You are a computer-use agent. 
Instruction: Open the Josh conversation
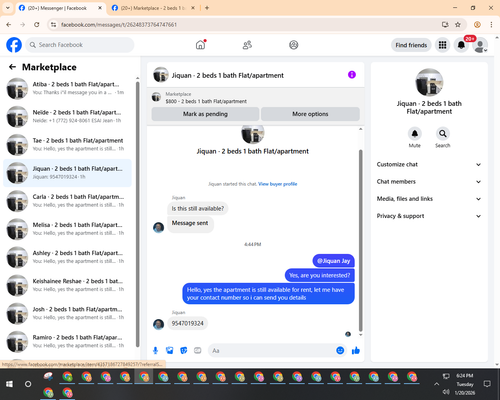68,313
